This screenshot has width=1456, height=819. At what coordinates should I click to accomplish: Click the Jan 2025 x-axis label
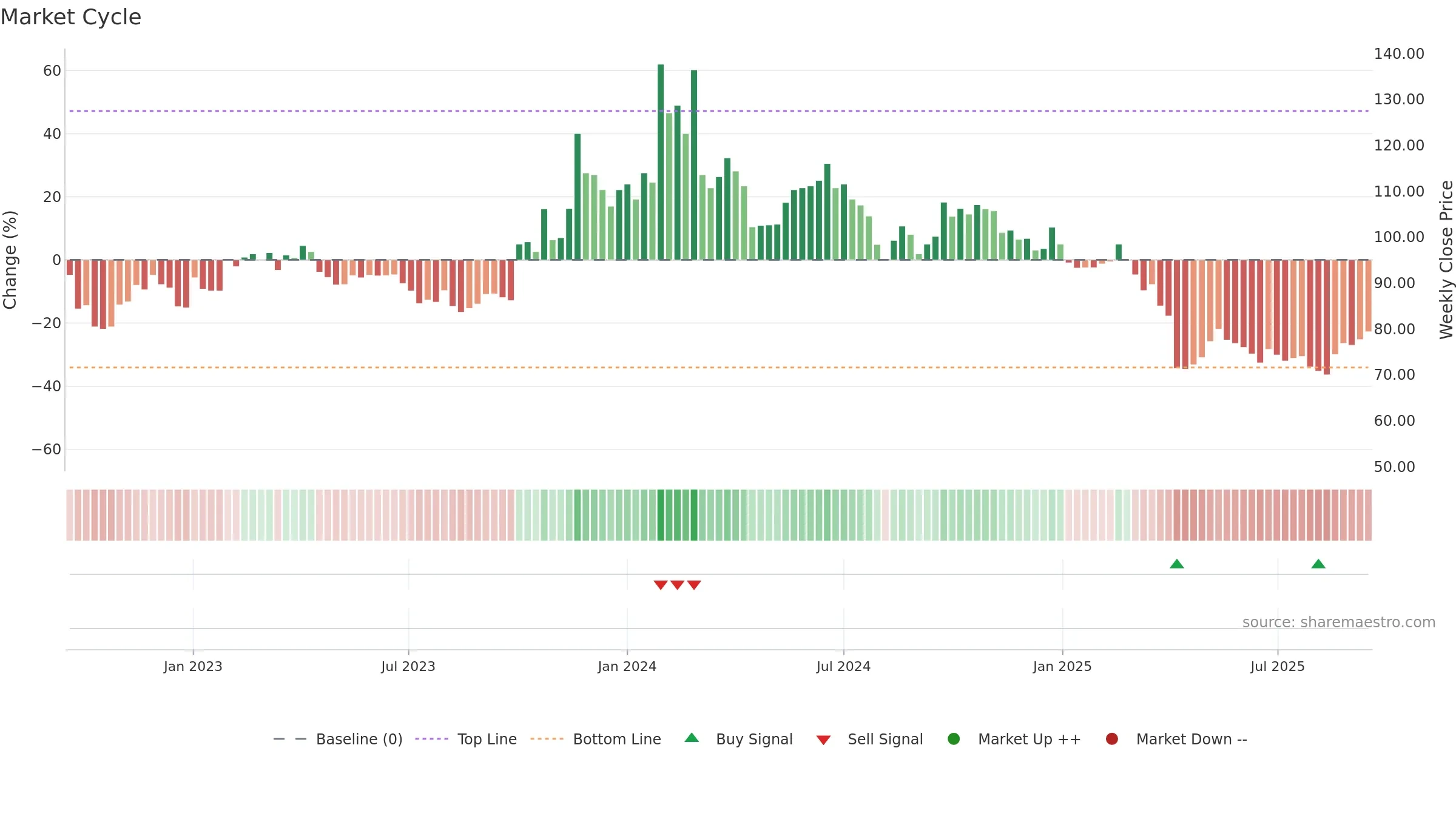point(1062,667)
